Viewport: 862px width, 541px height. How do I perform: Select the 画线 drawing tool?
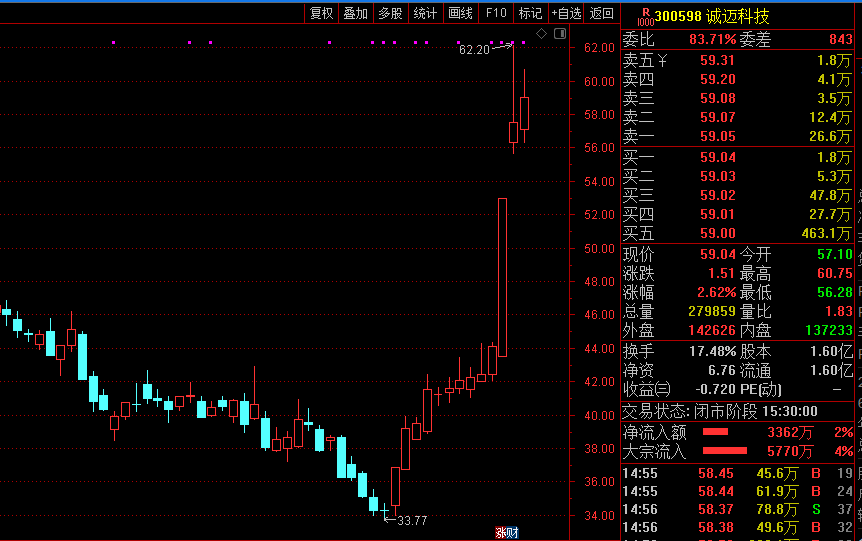pos(460,13)
